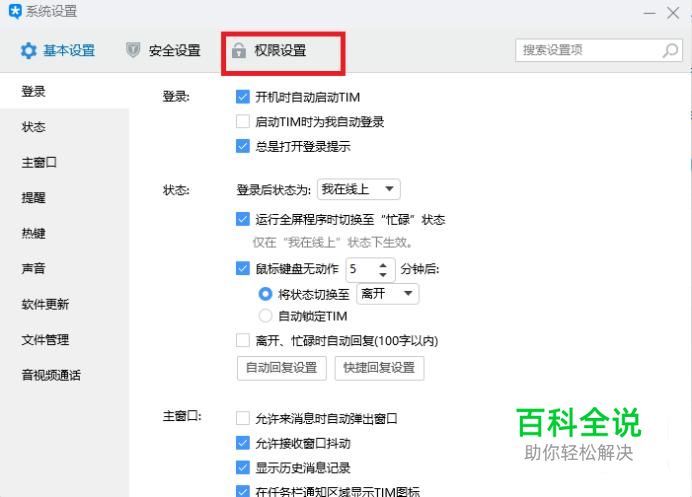
Task: Increase idle minutes with up arrow
Action: pos(383,265)
